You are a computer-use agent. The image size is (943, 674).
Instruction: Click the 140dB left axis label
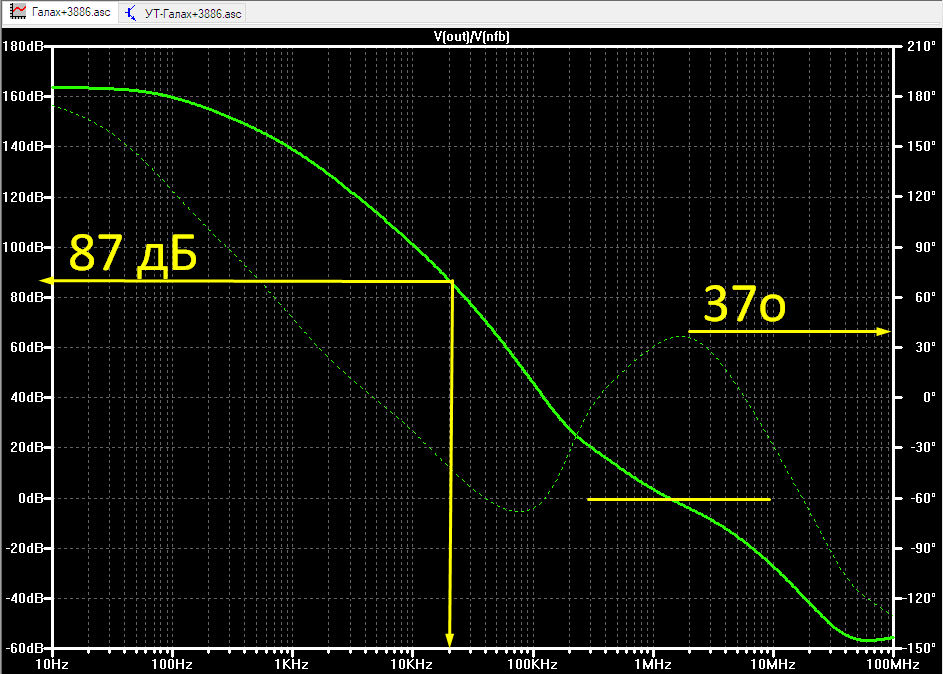click(22, 146)
